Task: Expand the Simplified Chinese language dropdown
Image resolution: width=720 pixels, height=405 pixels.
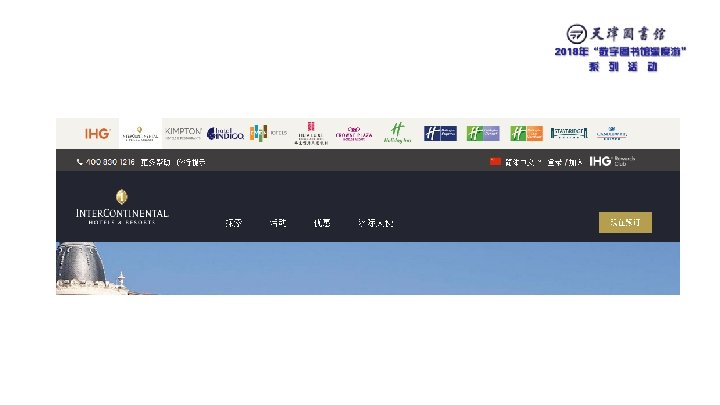Action: point(523,162)
